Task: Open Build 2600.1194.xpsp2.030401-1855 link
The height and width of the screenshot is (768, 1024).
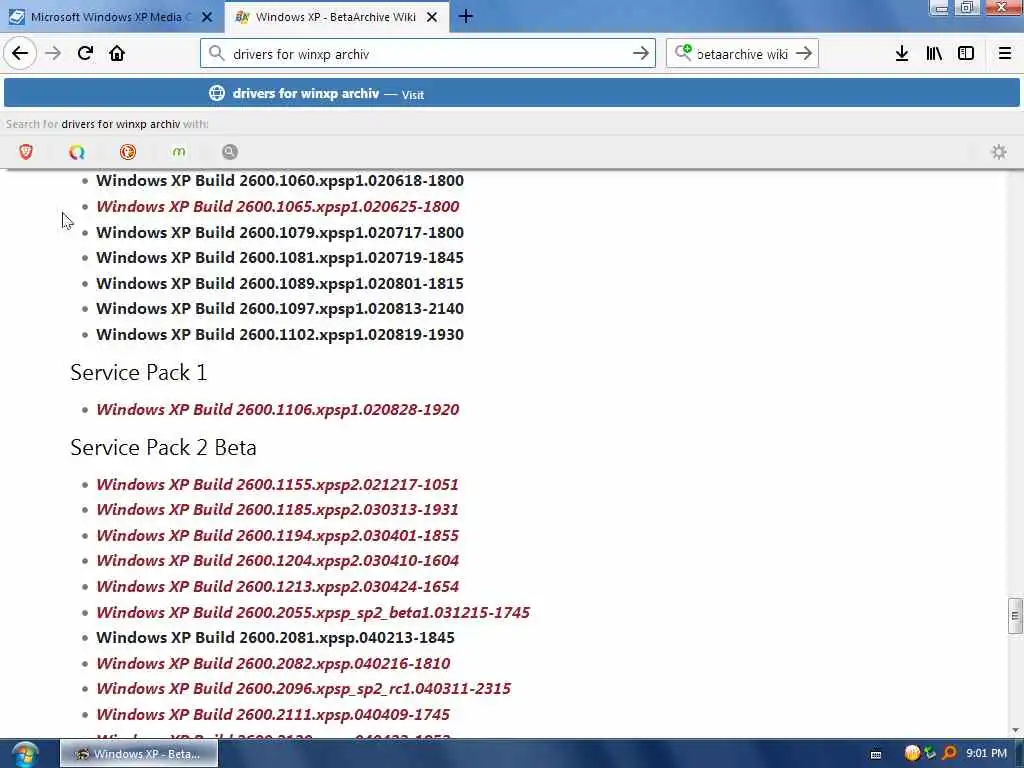Action: [x=277, y=536]
